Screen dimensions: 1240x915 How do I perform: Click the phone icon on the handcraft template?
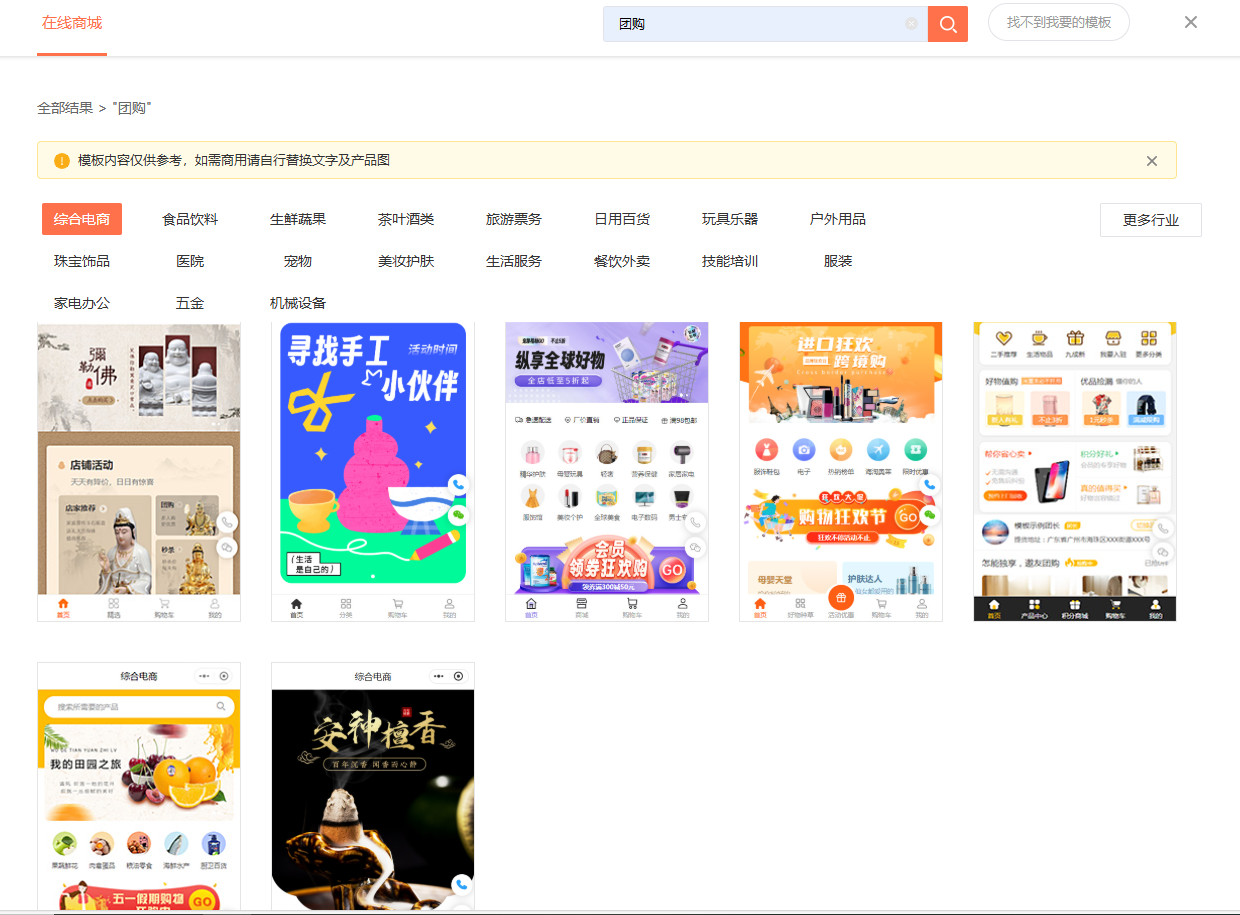pyautogui.click(x=458, y=484)
